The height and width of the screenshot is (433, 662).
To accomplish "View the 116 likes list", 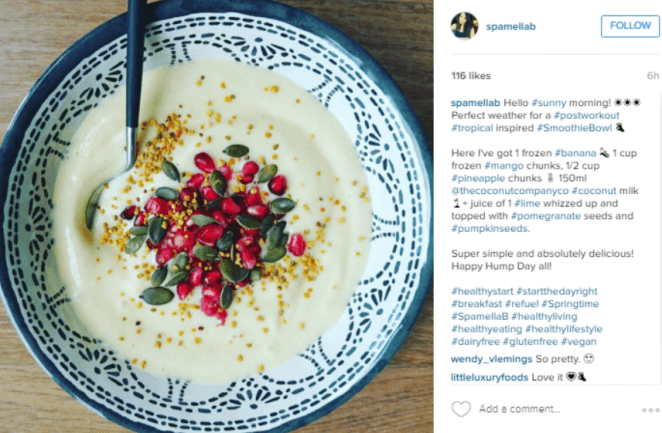I will [x=471, y=76].
